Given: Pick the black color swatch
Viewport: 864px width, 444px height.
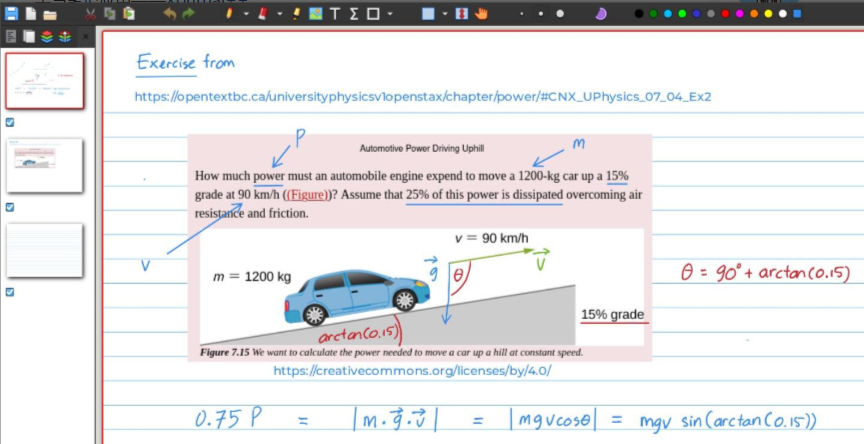Looking at the screenshot, I should point(639,14).
